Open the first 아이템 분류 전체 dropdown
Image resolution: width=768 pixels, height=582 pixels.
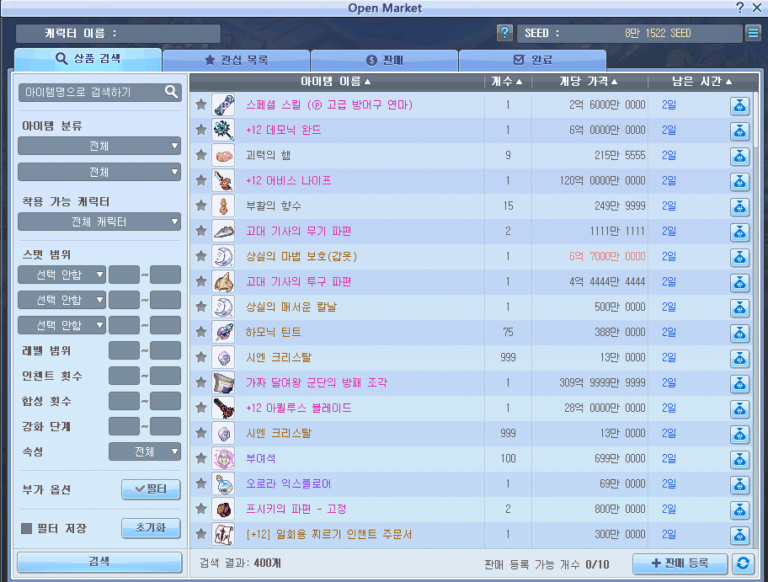99,146
